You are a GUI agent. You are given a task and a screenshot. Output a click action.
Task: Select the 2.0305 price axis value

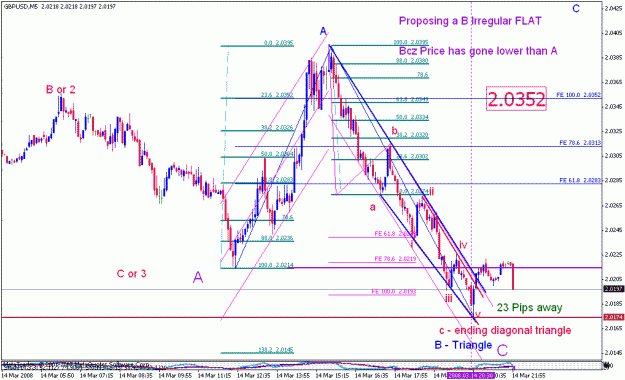[x=613, y=156]
